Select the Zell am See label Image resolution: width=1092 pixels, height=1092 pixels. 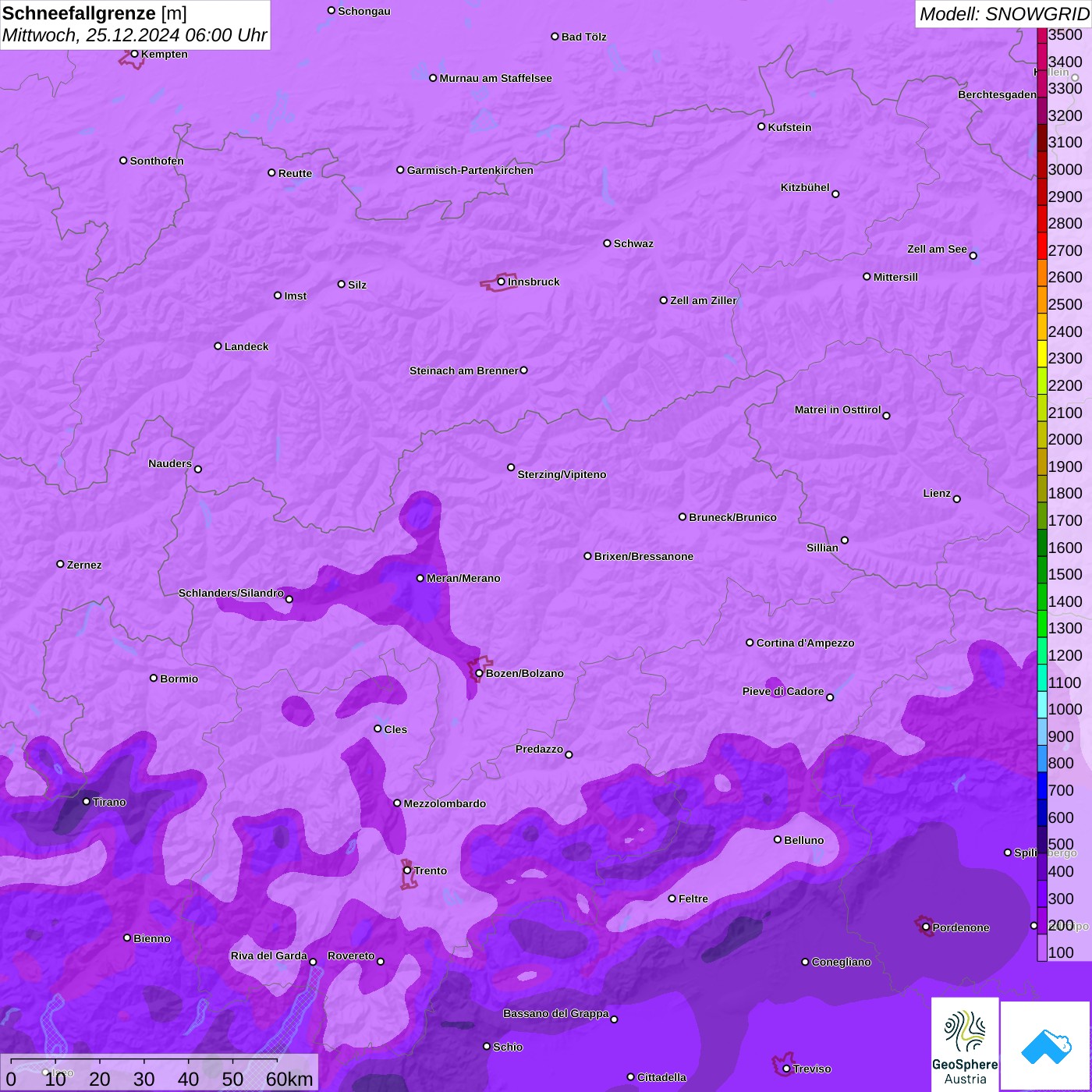[937, 249]
